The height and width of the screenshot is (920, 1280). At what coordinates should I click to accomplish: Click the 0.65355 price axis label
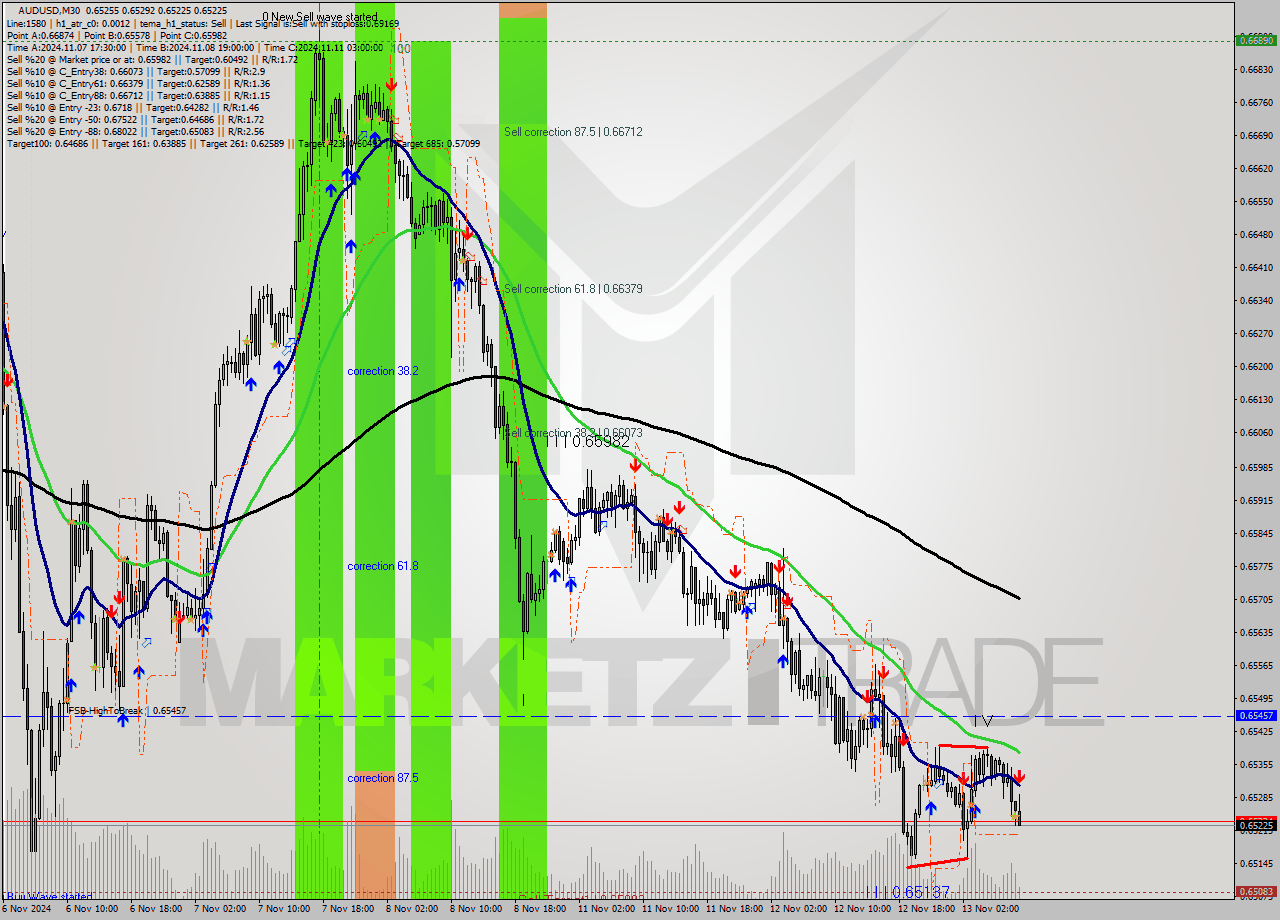[1256, 764]
